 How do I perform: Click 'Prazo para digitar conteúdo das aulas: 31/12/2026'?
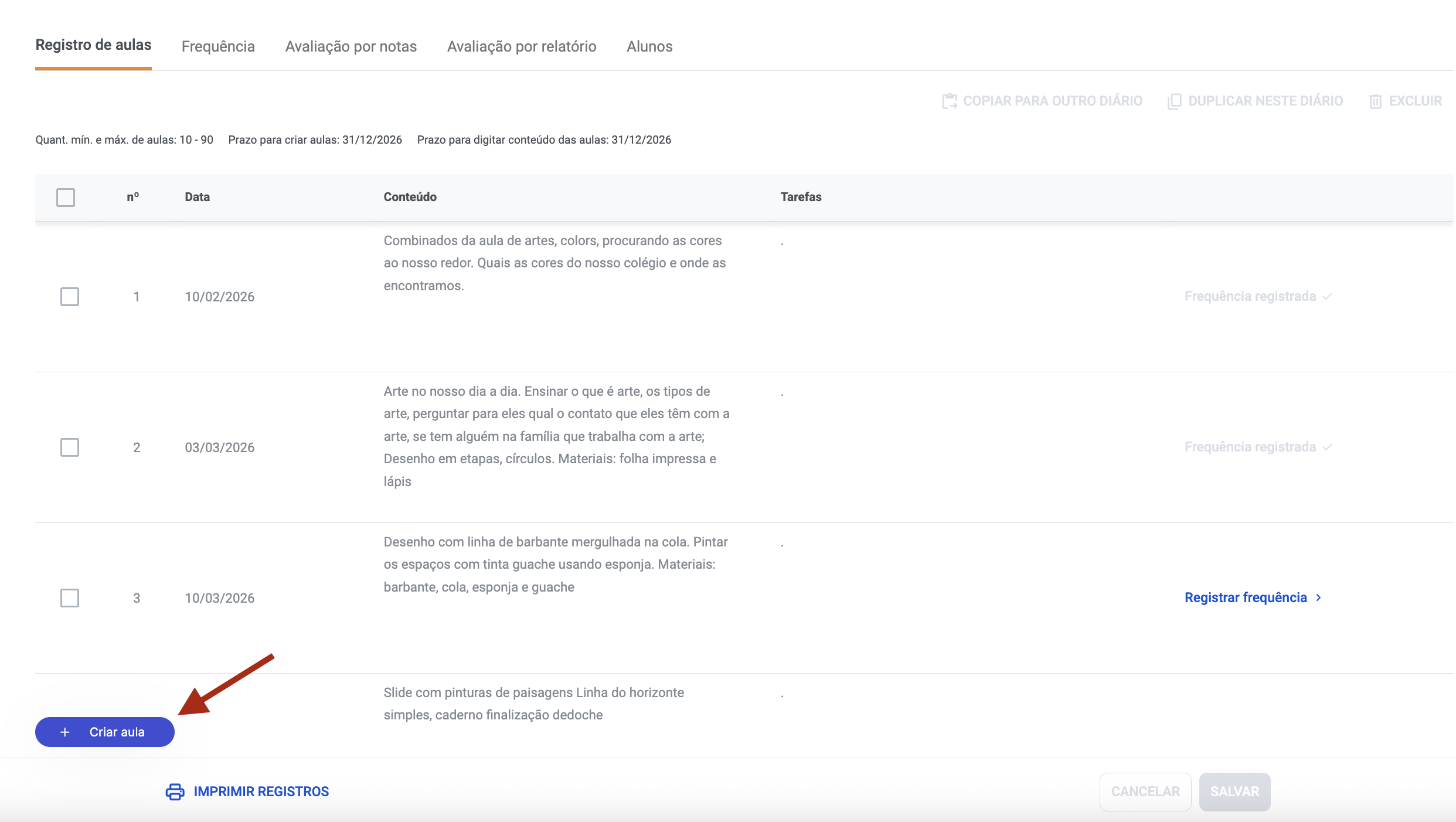544,140
